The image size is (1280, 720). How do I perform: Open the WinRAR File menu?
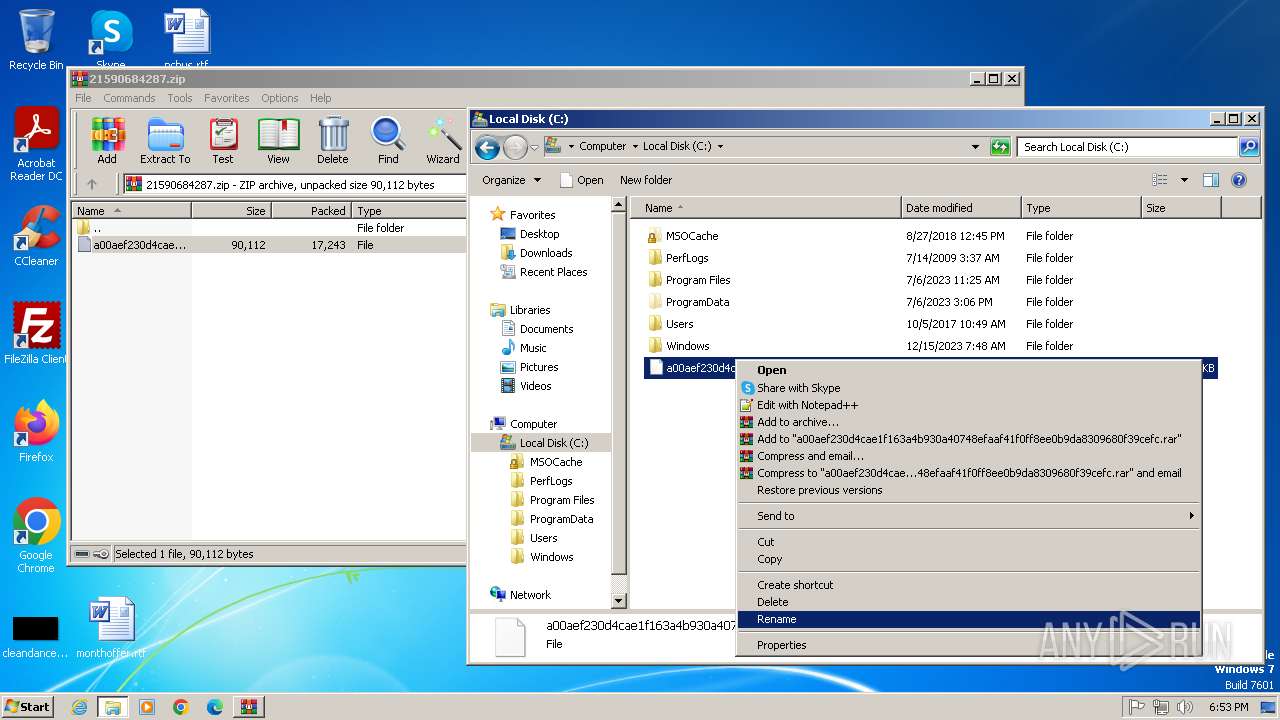click(x=83, y=98)
